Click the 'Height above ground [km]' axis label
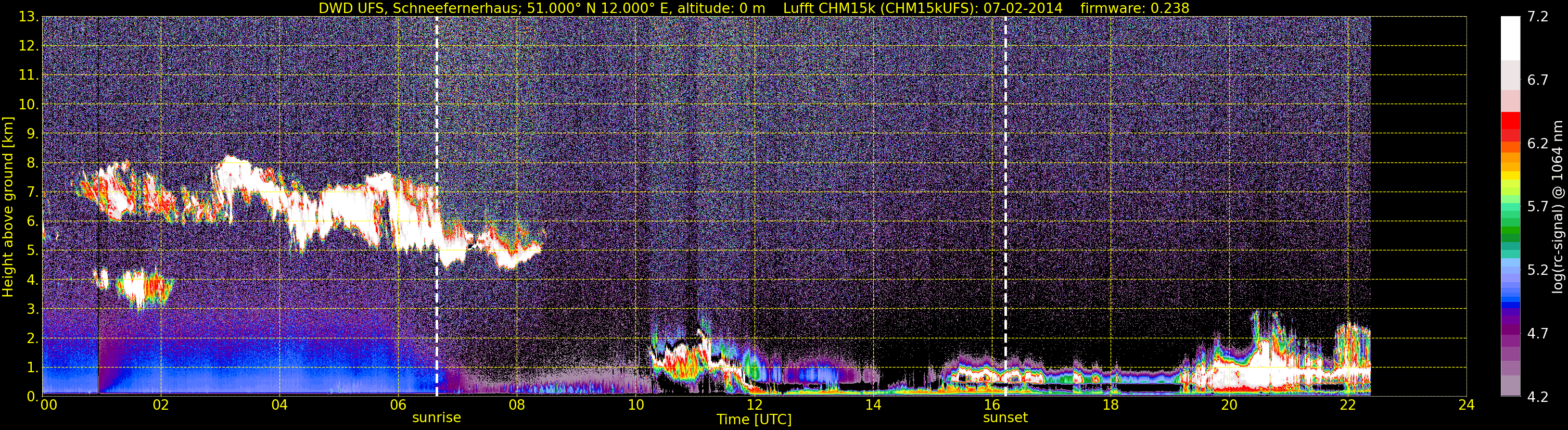Screen dimensions: 1568x430 coord(8,207)
